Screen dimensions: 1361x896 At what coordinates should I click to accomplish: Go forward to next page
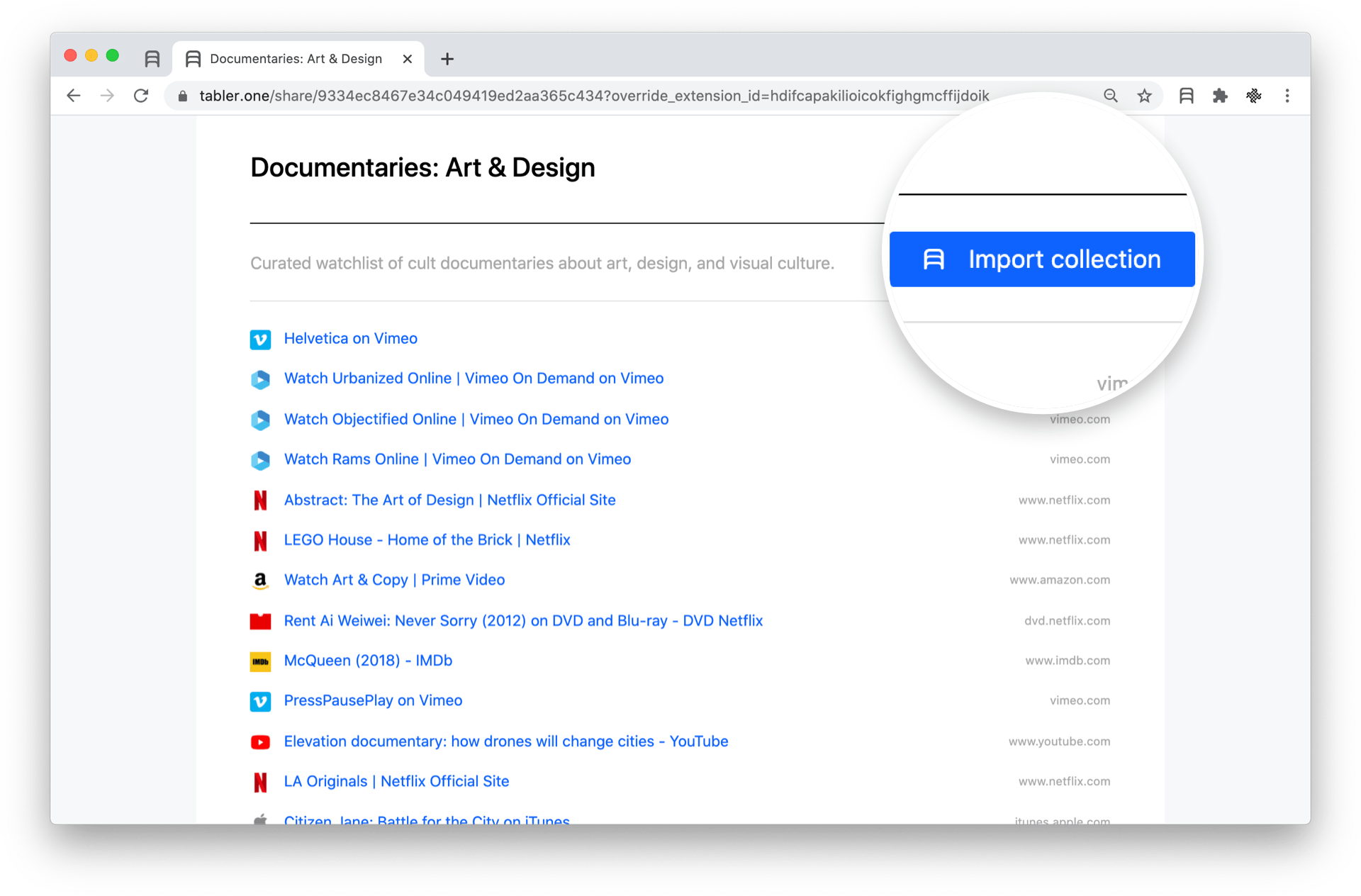tap(107, 96)
